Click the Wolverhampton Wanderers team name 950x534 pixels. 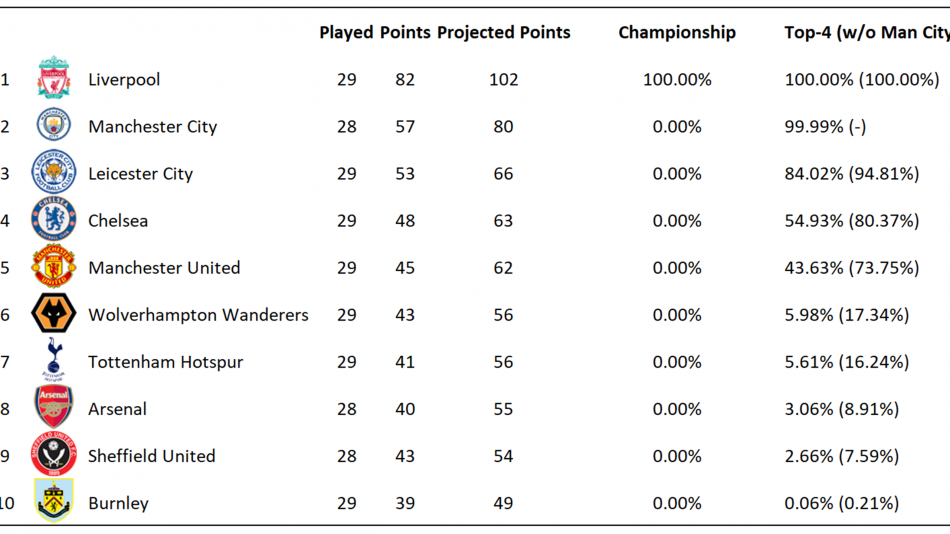pyautogui.click(x=198, y=315)
